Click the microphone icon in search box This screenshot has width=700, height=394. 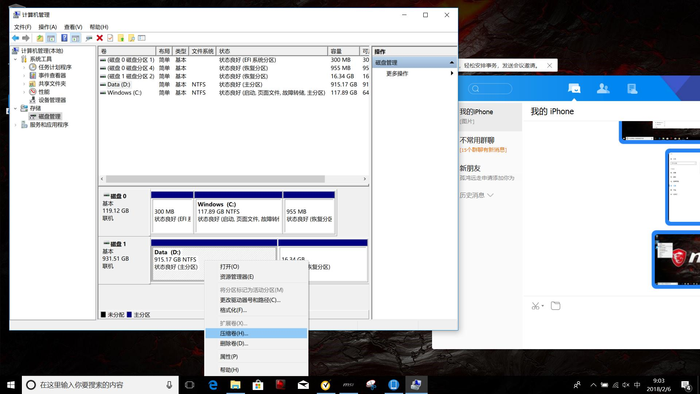click(x=169, y=385)
